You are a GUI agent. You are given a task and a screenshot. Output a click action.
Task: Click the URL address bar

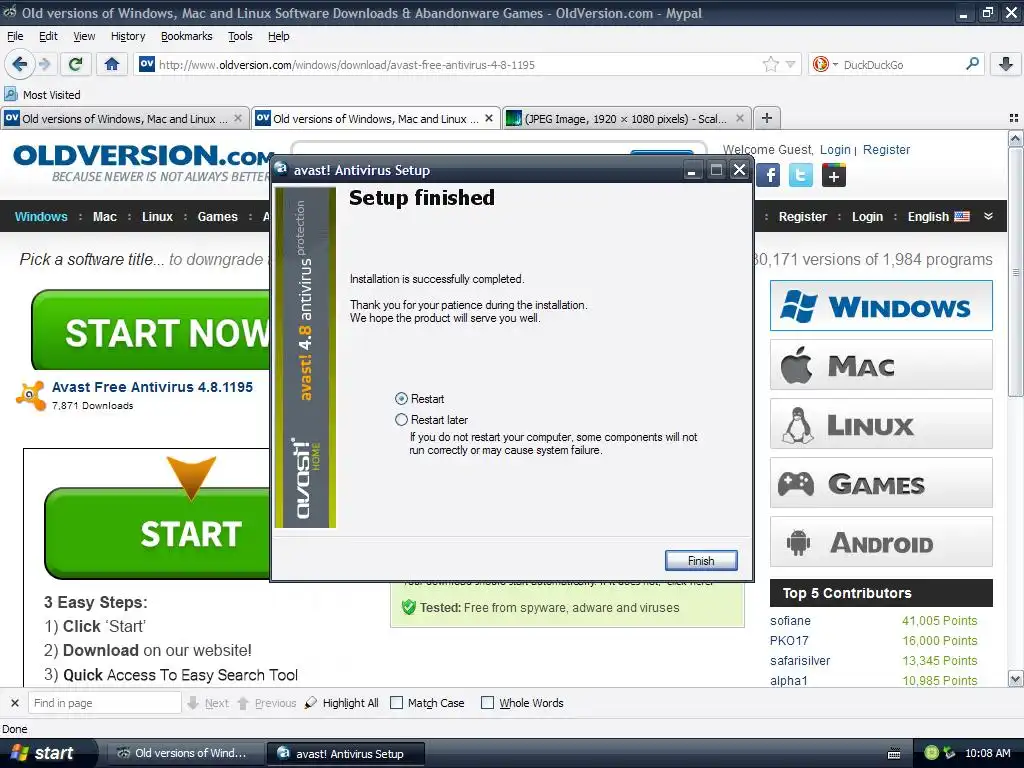(457, 65)
